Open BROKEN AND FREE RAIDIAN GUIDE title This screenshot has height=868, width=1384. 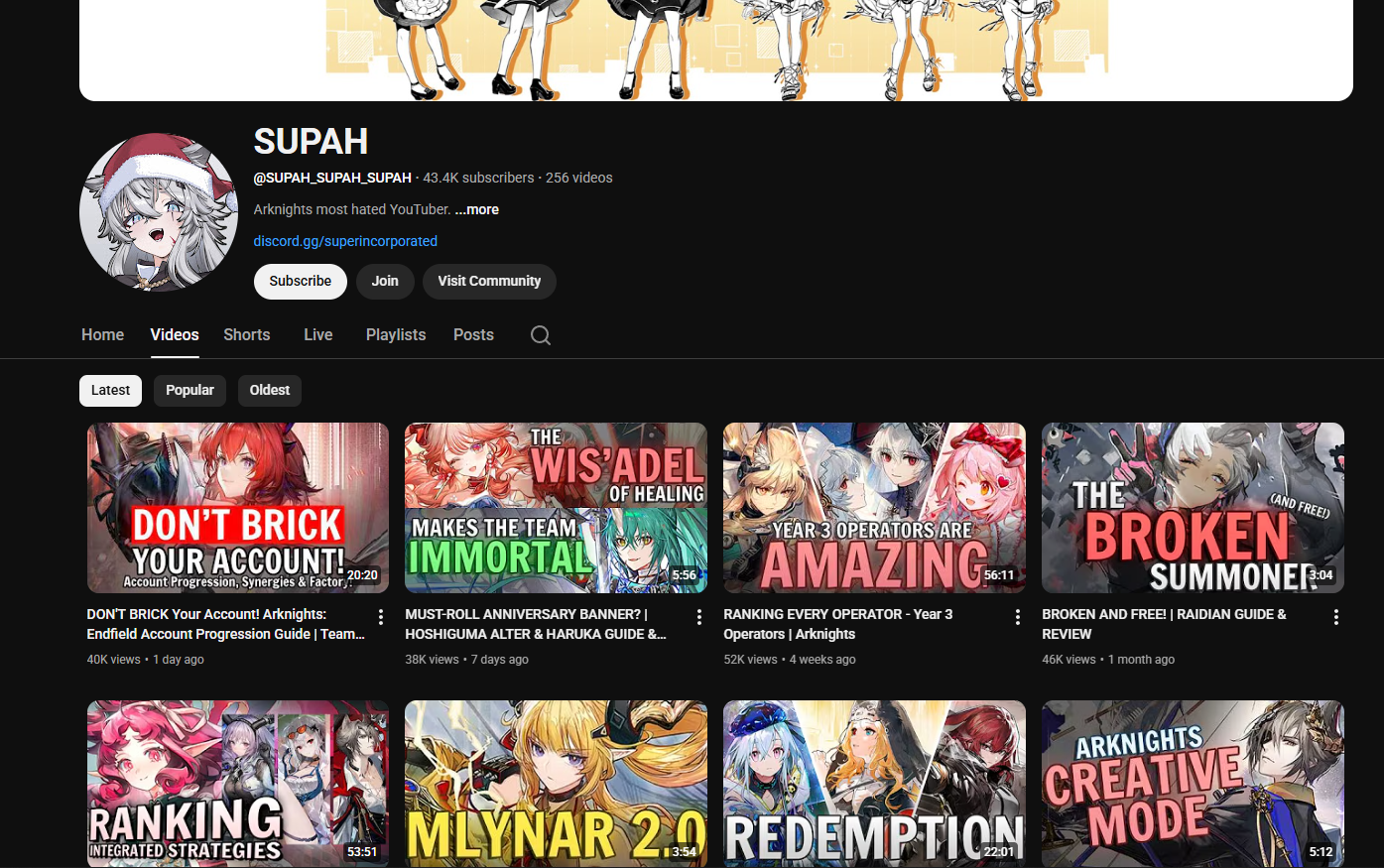(1164, 624)
